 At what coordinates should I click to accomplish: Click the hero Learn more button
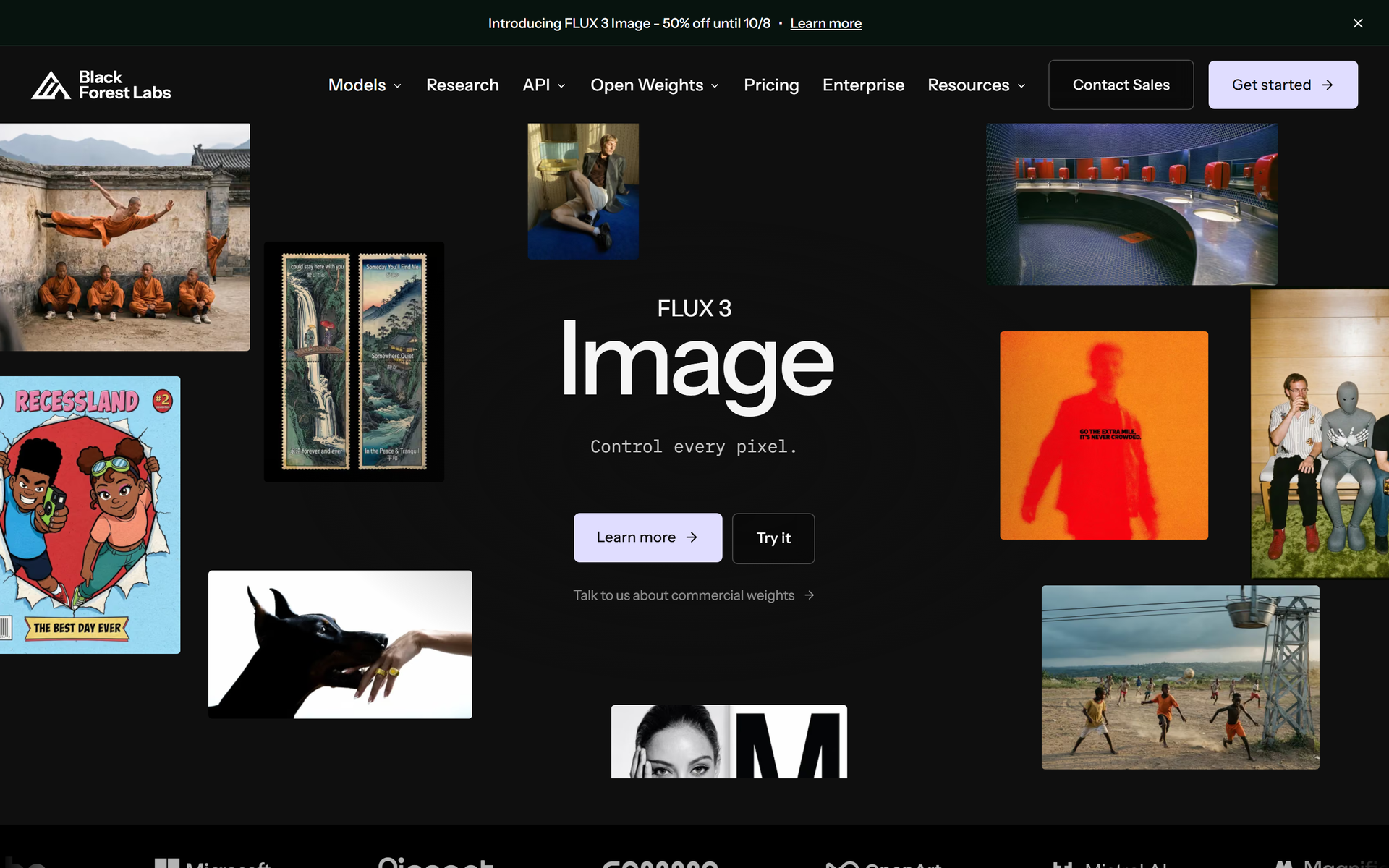tap(647, 537)
